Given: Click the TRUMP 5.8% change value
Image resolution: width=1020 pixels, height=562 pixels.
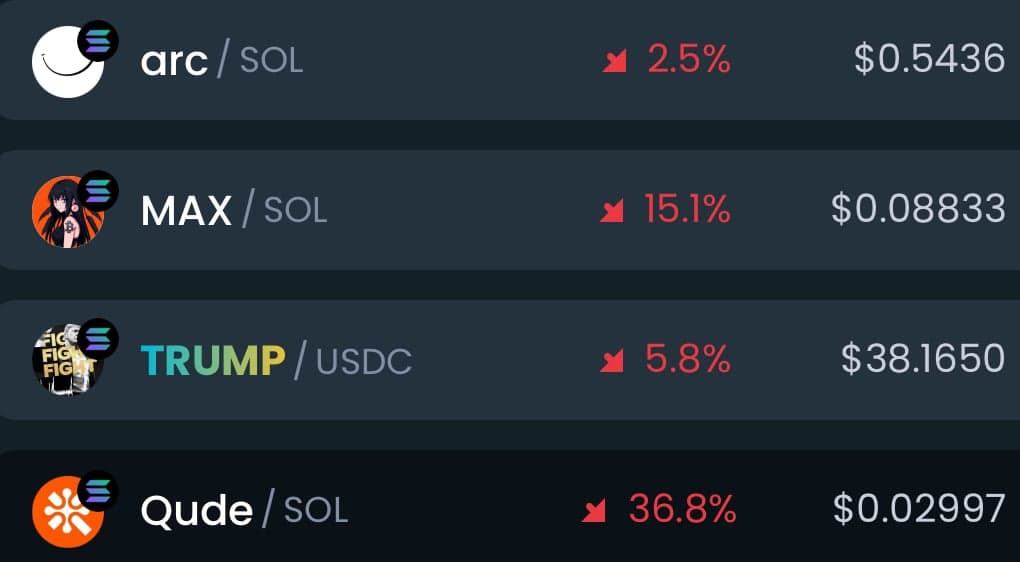Looking at the screenshot, I should 687,358.
